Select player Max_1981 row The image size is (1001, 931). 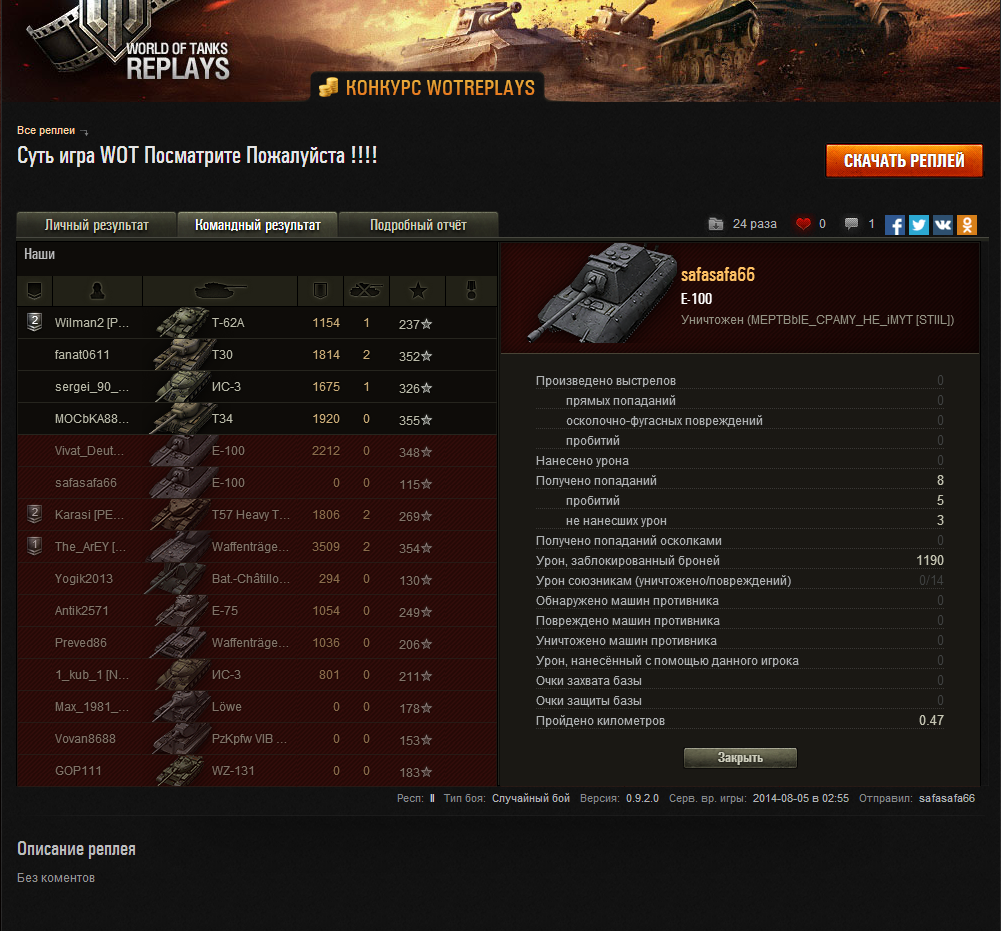click(257, 706)
